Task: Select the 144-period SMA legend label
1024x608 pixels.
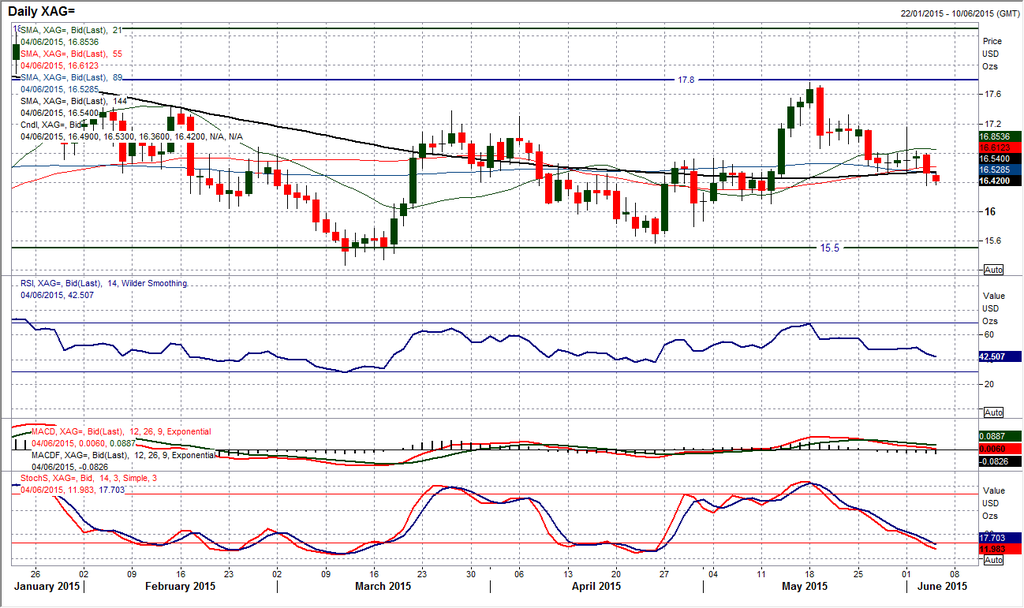Action: pyautogui.click(x=74, y=101)
